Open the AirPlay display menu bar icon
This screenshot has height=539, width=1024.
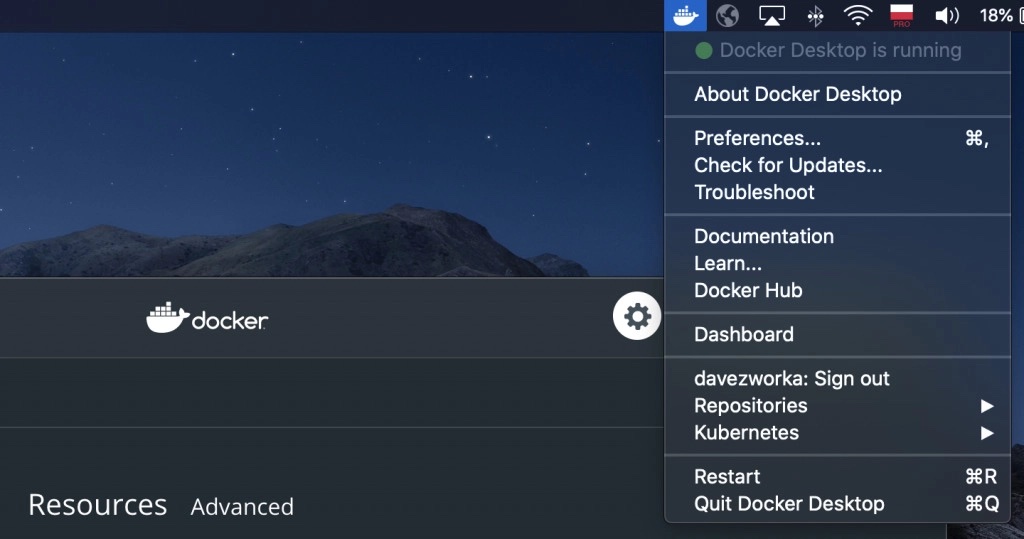[x=771, y=16]
